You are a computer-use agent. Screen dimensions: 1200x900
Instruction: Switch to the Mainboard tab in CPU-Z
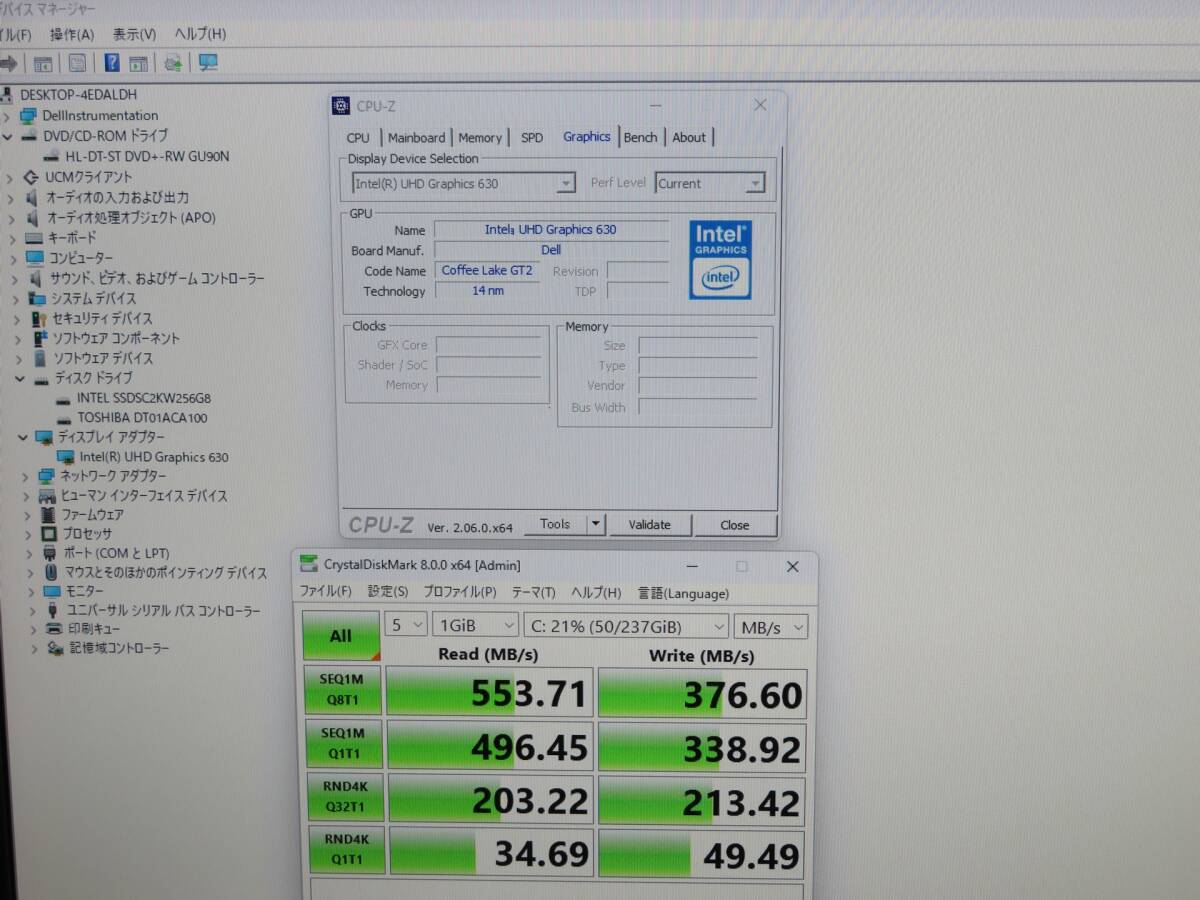click(416, 138)
